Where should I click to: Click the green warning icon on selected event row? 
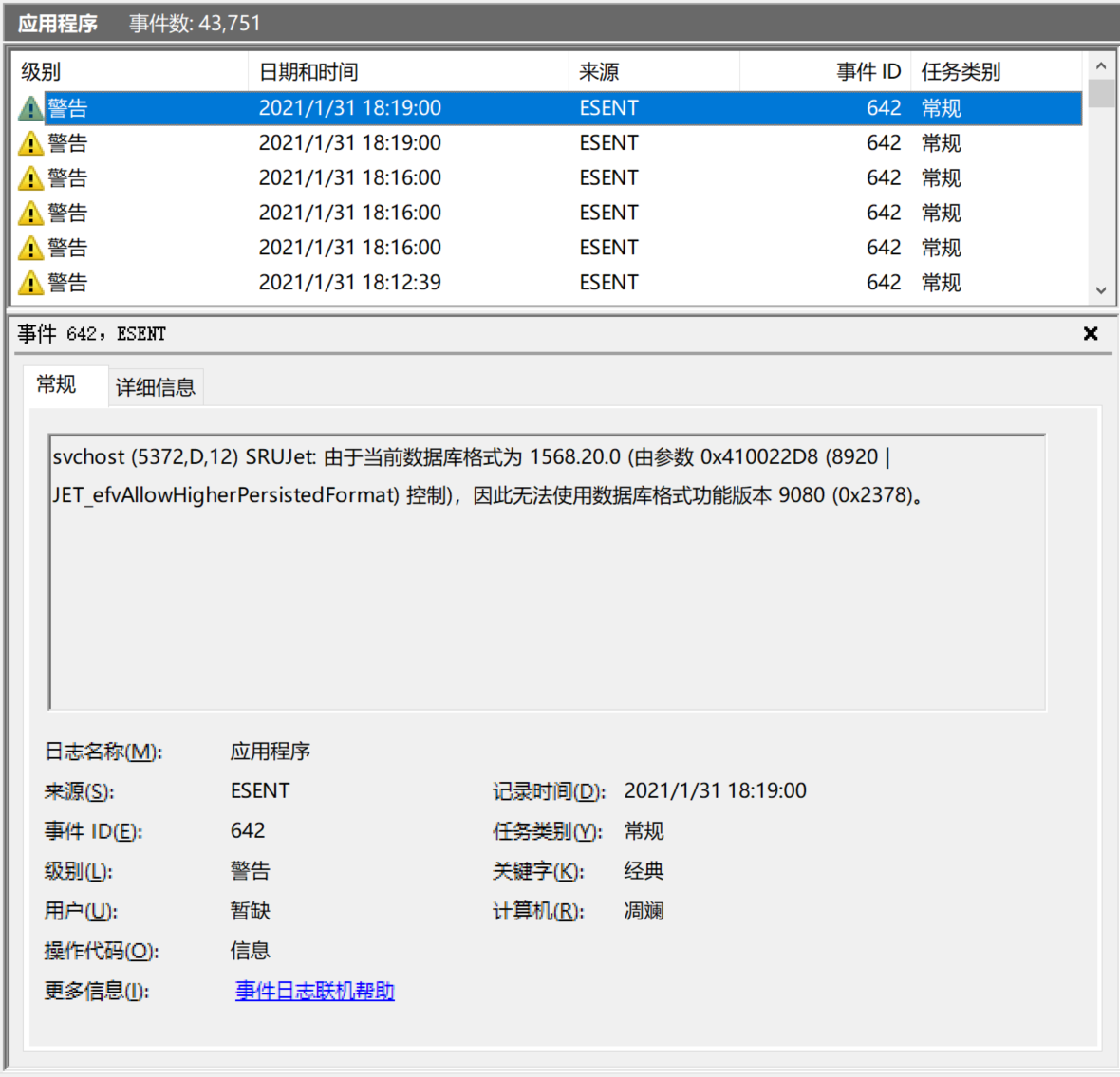tap(31, 107)
